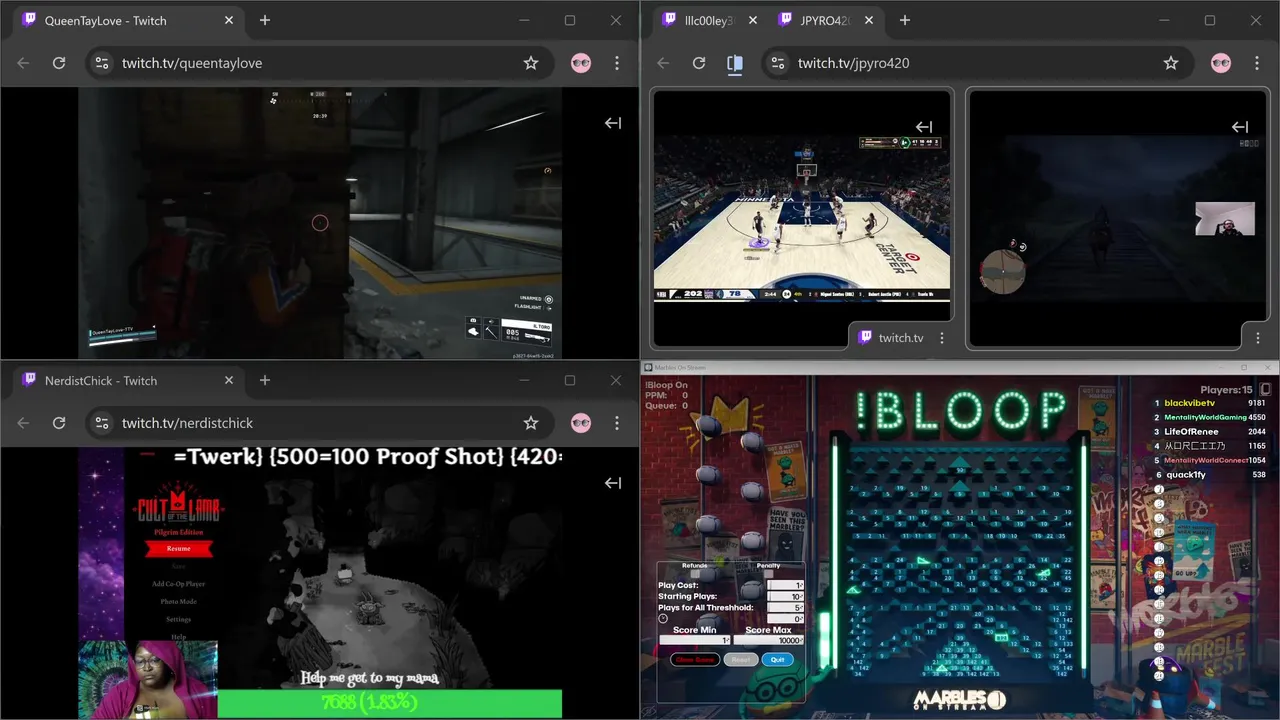1280x720 pixels.
Task: Select quack1fy on the leaderboard
Action: pos(1185,475)
